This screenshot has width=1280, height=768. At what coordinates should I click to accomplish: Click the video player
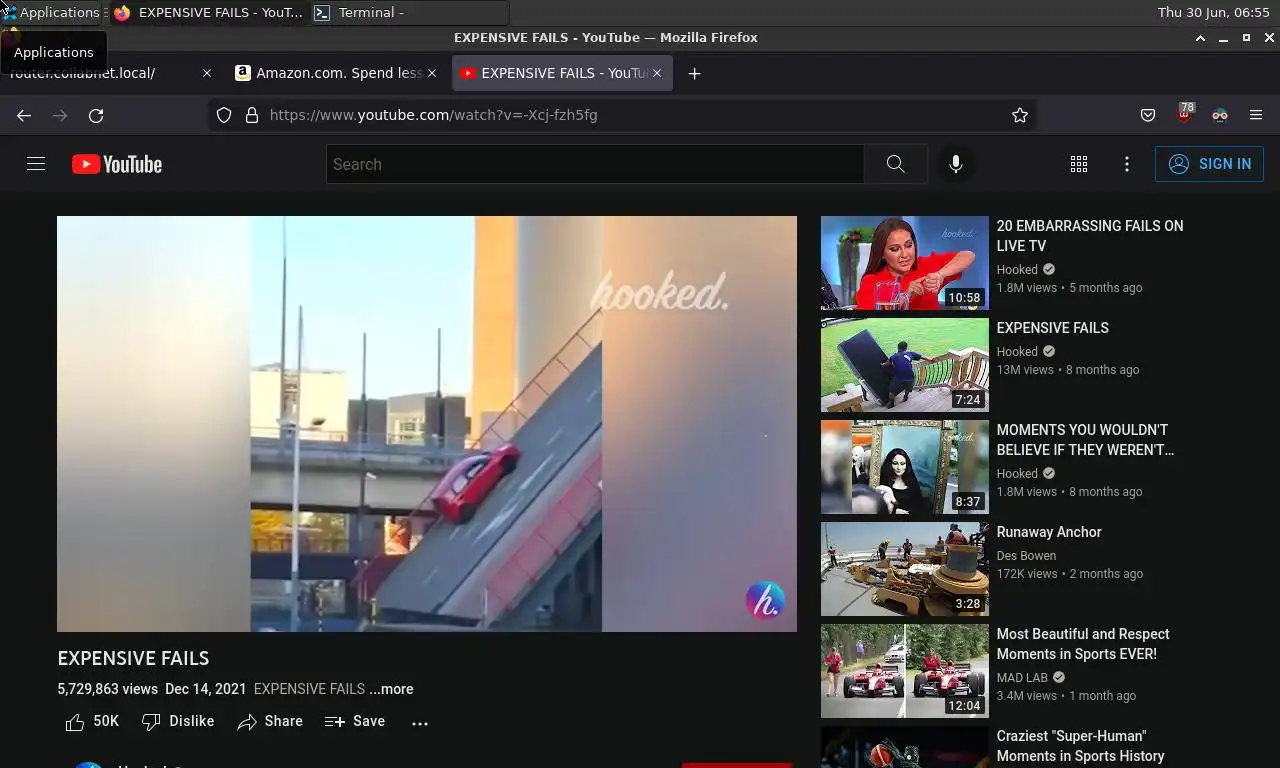coord(427,424)
